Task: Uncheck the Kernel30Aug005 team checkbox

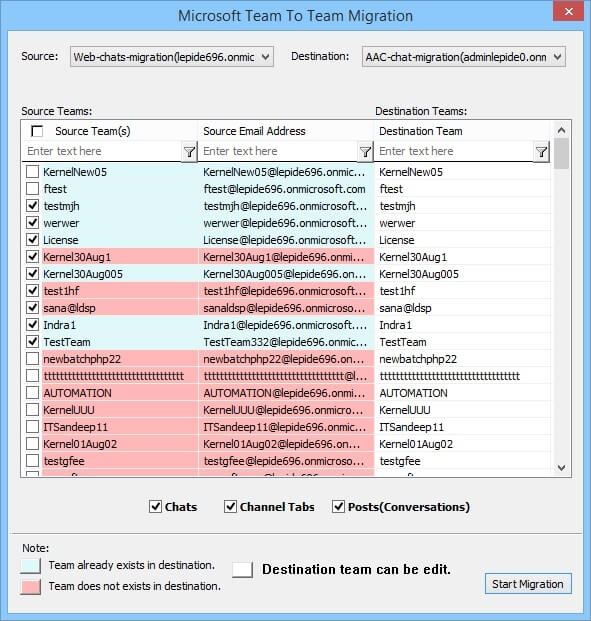Action: (32, 274)
